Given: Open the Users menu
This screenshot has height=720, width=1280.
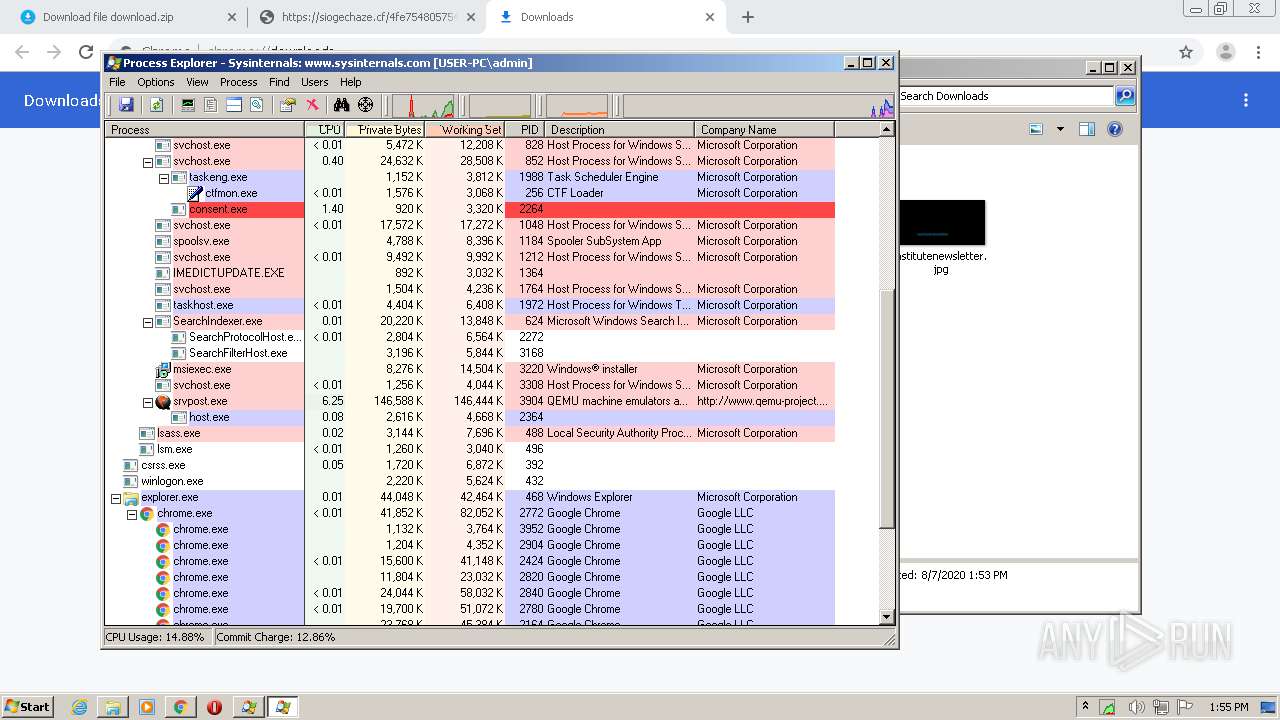Looking at the screenshot, I should 315,82.
